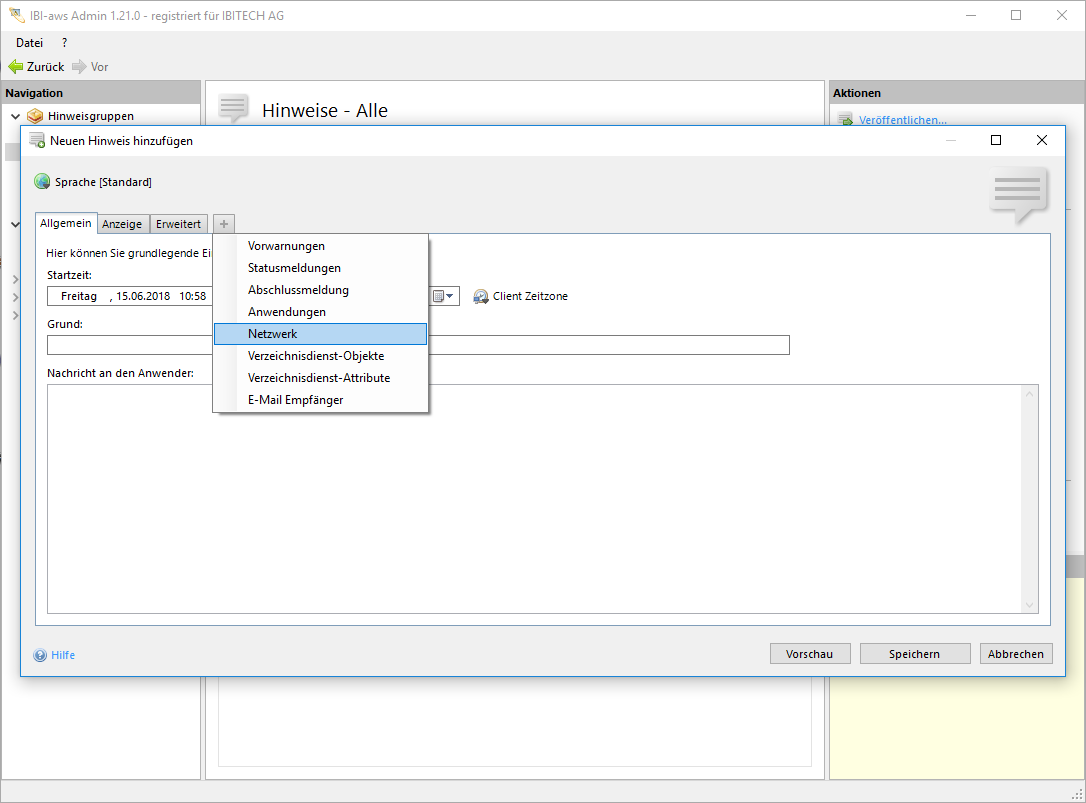Click the grey Vor forward arrow

coord(79,67)
